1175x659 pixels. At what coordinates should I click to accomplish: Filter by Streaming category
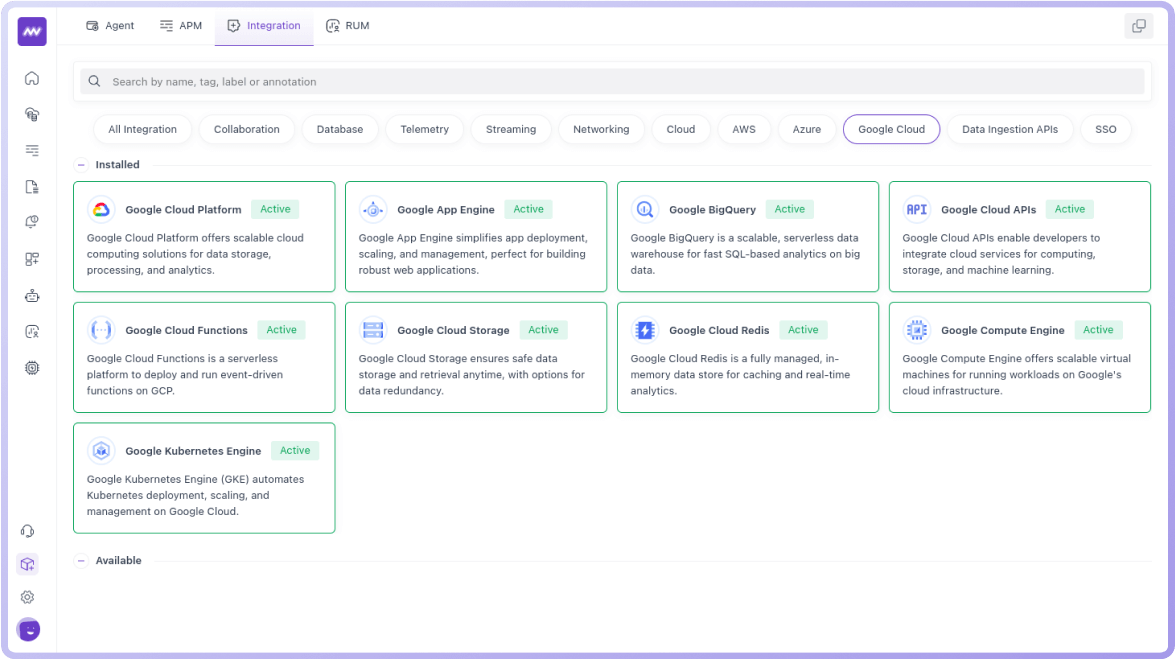(x=510, y=129)
